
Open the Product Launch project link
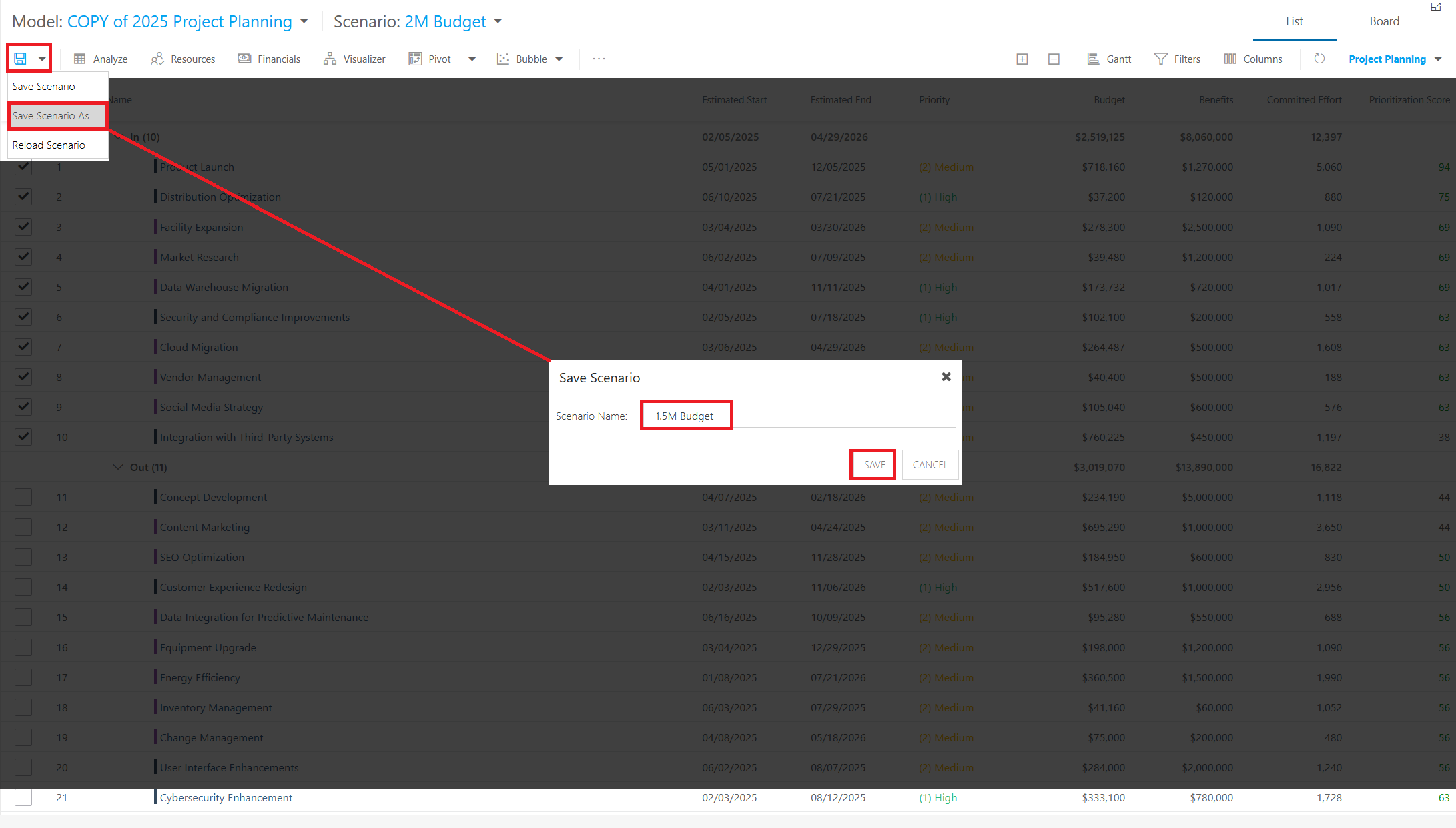coord(197,167)
